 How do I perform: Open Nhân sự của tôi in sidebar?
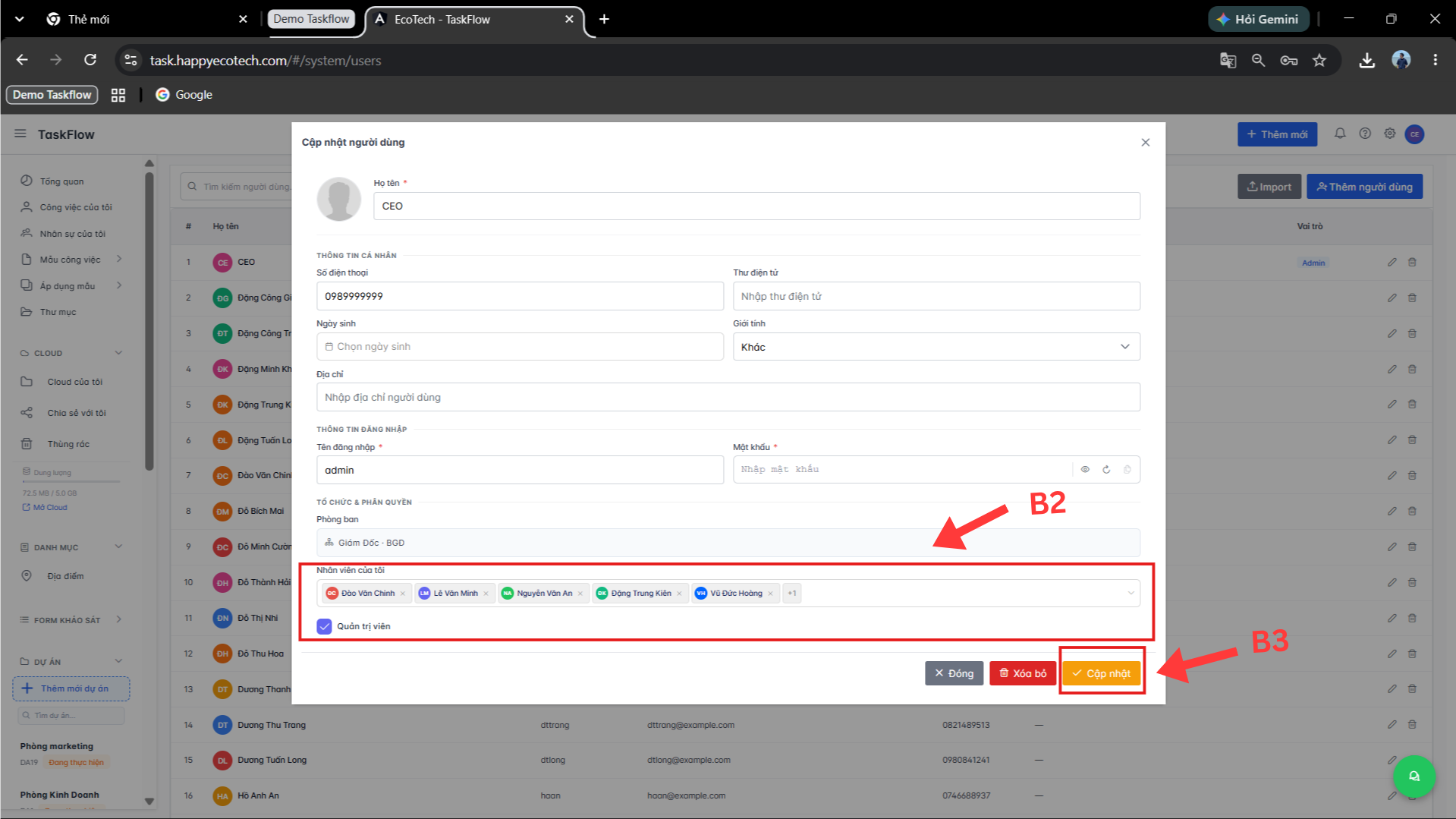72,234
